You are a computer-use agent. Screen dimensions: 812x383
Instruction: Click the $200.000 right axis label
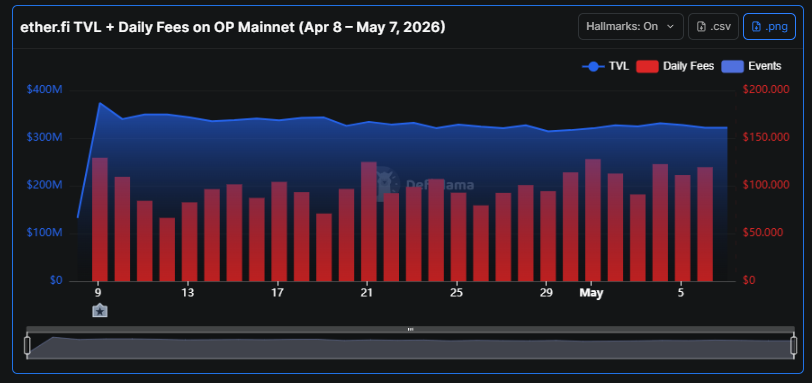tap(766, 90)
